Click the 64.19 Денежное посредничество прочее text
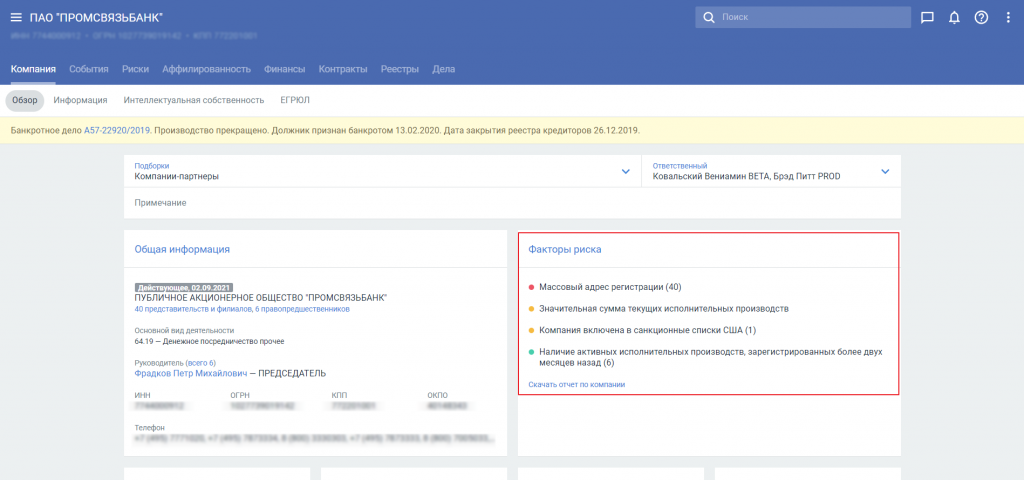Viewport: 1024px width, 480px height. tap(209, 342)
